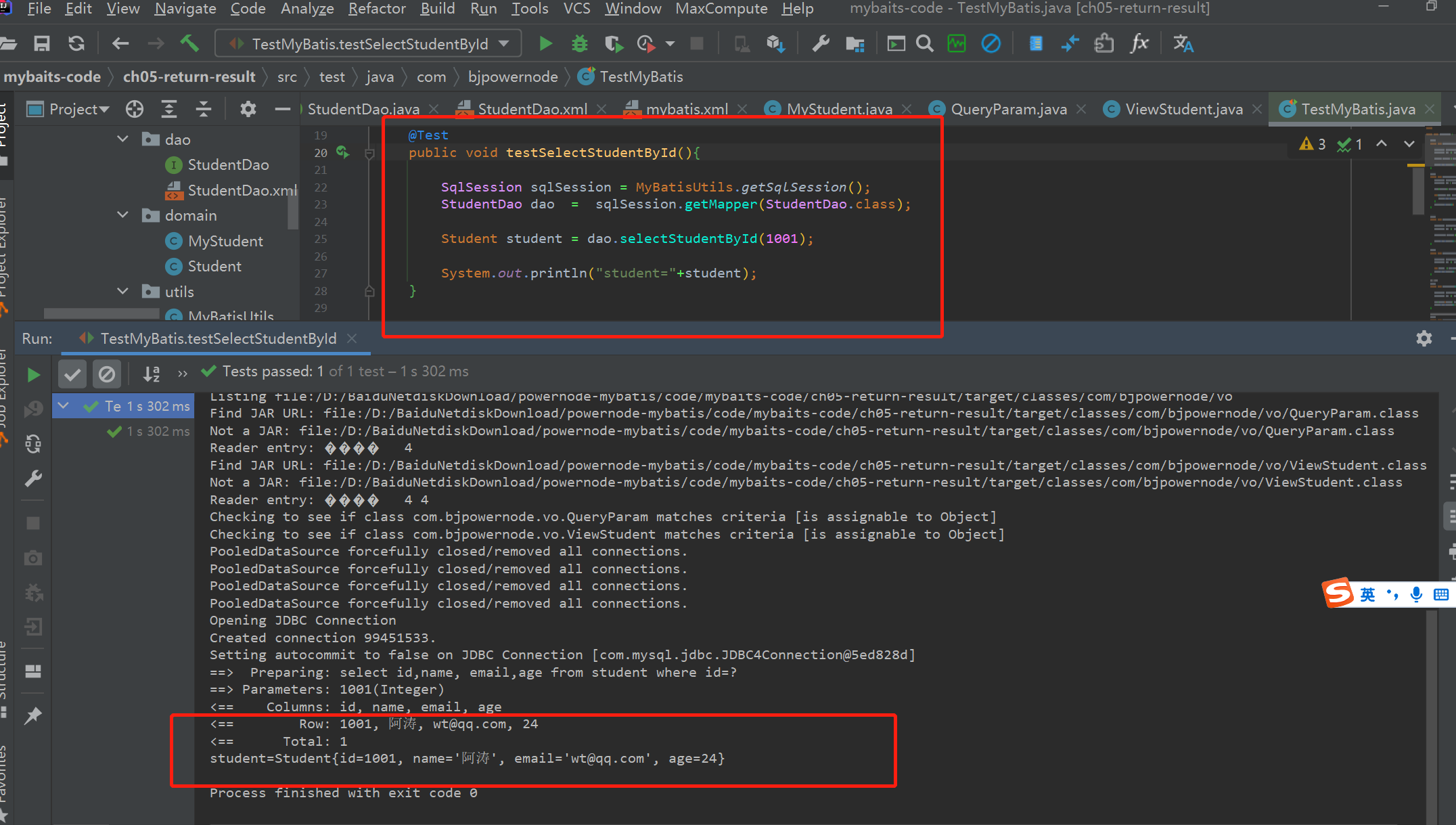The height and width of the screenshot is (825, 1456).
Task: Open MyStudent class in Project tree
Action: point(225,241)
